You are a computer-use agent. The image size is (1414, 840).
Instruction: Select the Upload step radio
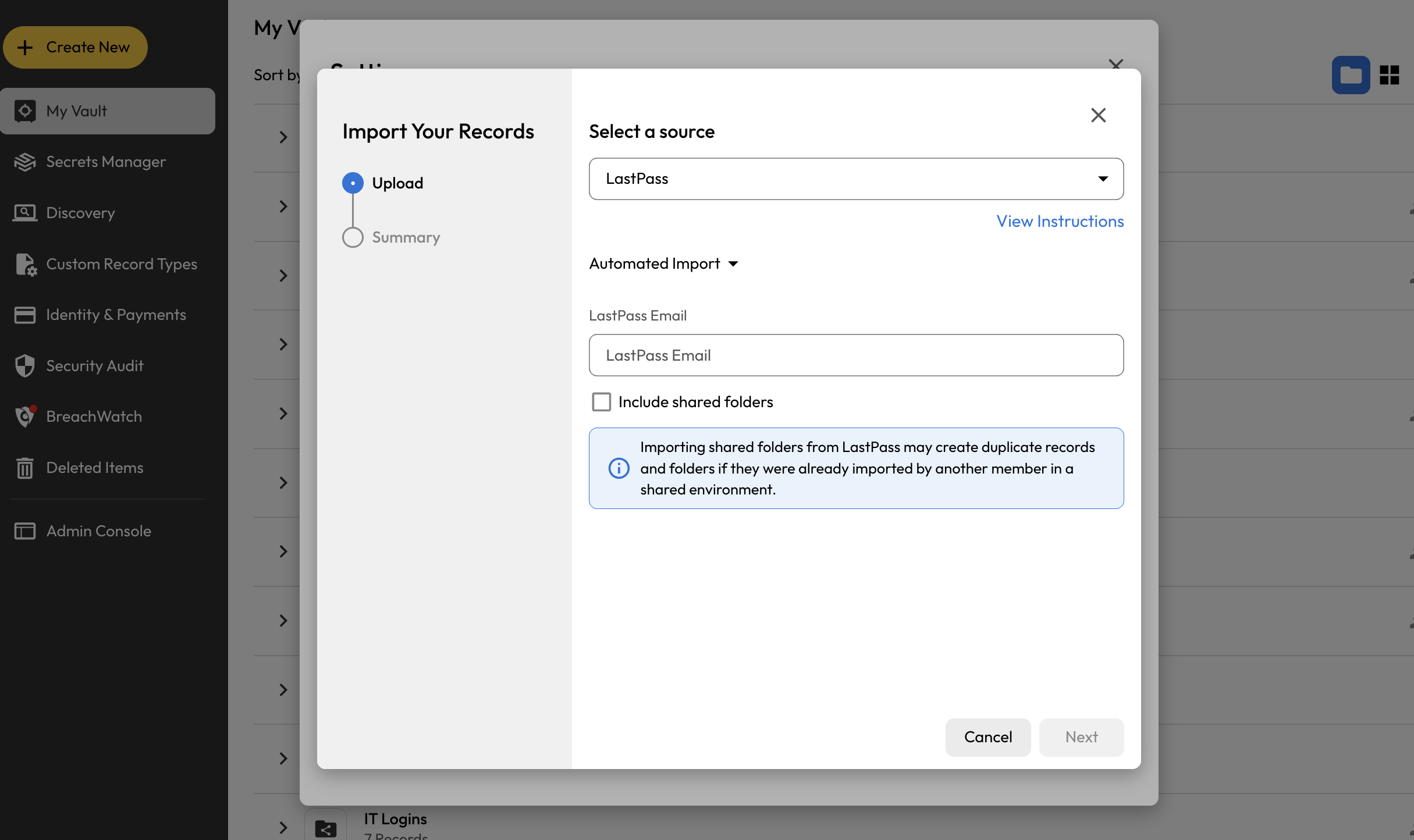point(353,183)
